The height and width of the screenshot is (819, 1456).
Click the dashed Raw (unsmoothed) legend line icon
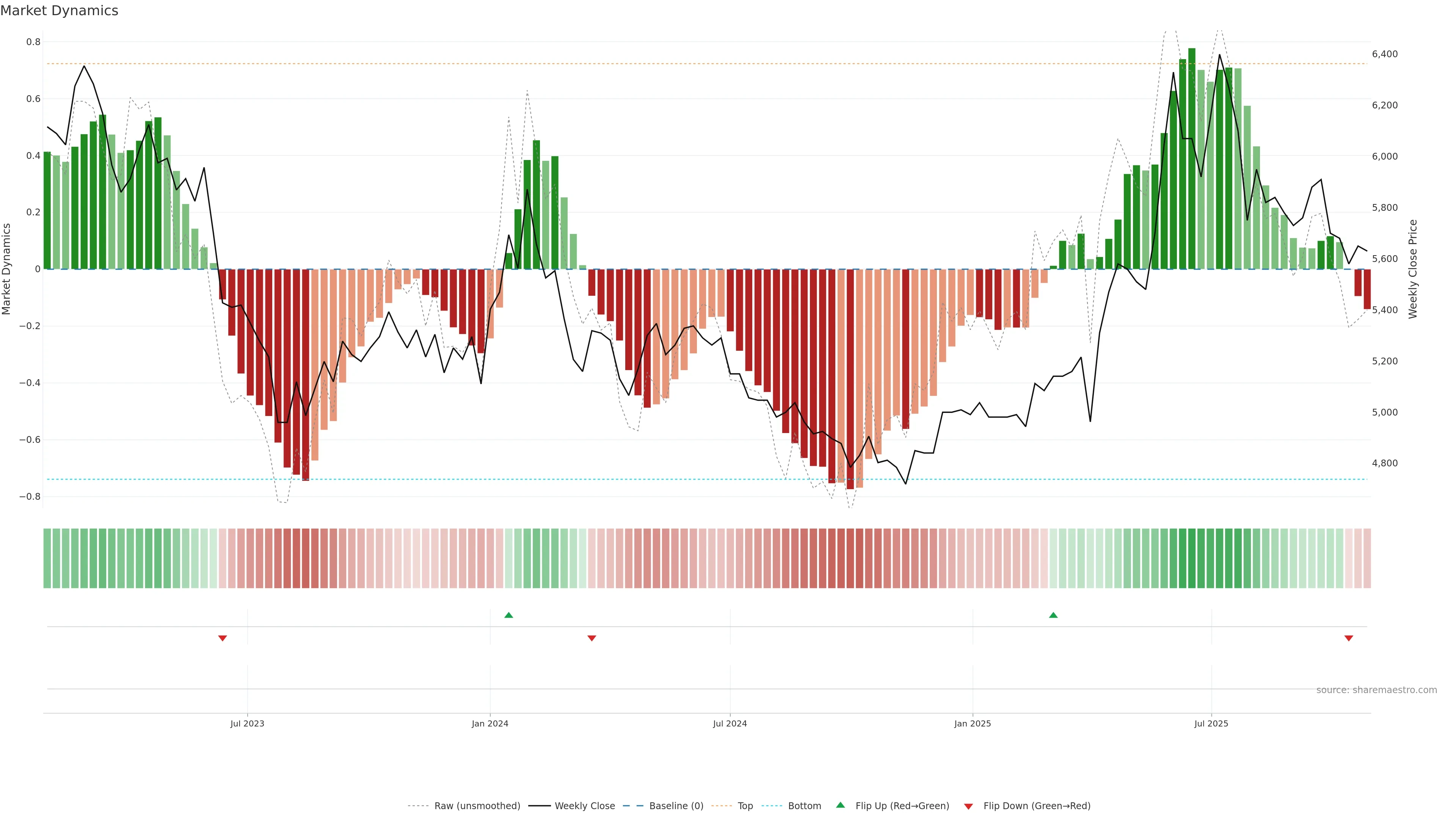pos(418,806)
